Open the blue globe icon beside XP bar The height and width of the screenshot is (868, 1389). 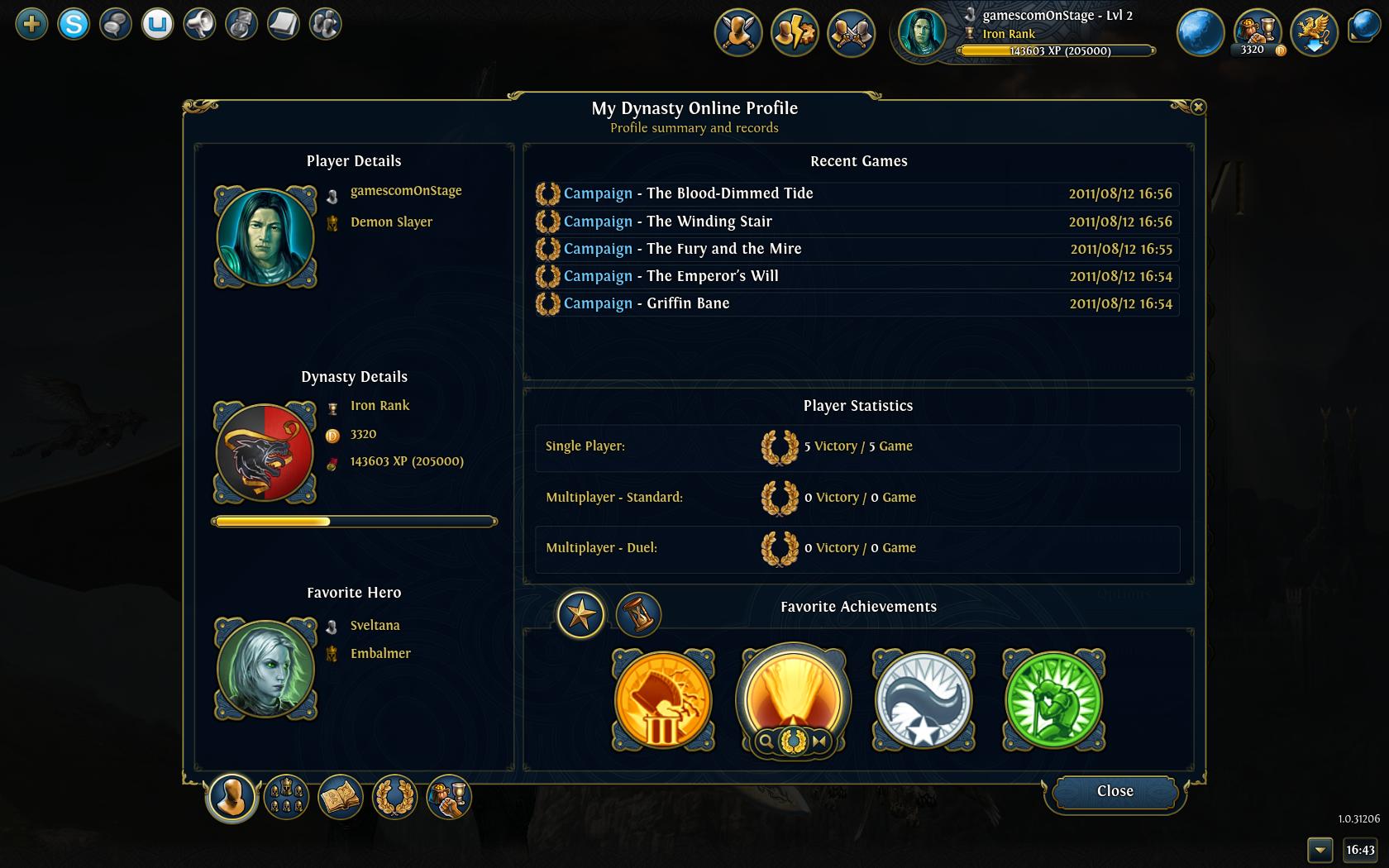point(1200,32)
